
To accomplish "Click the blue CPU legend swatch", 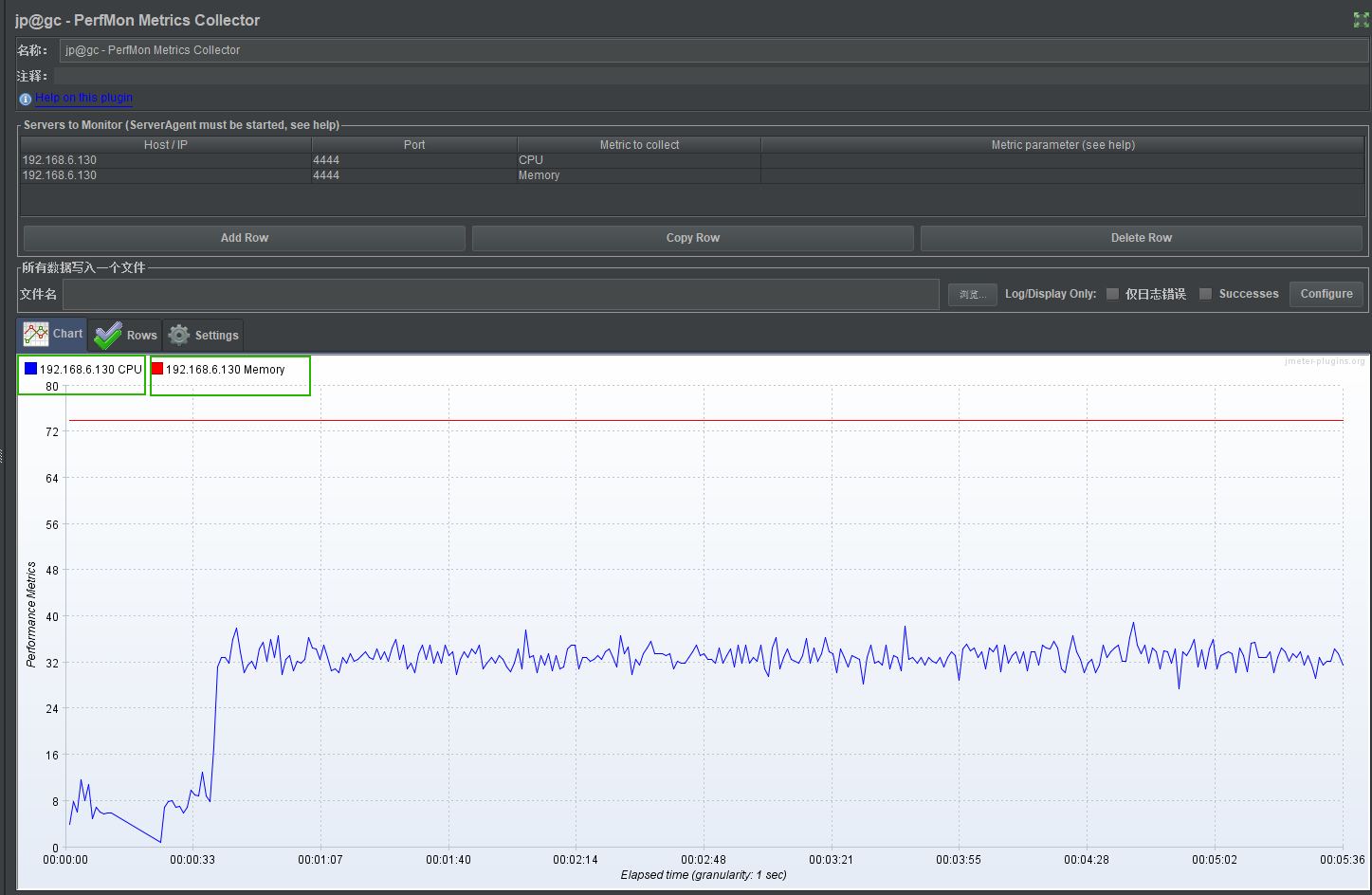I will [x=30, y=369].
